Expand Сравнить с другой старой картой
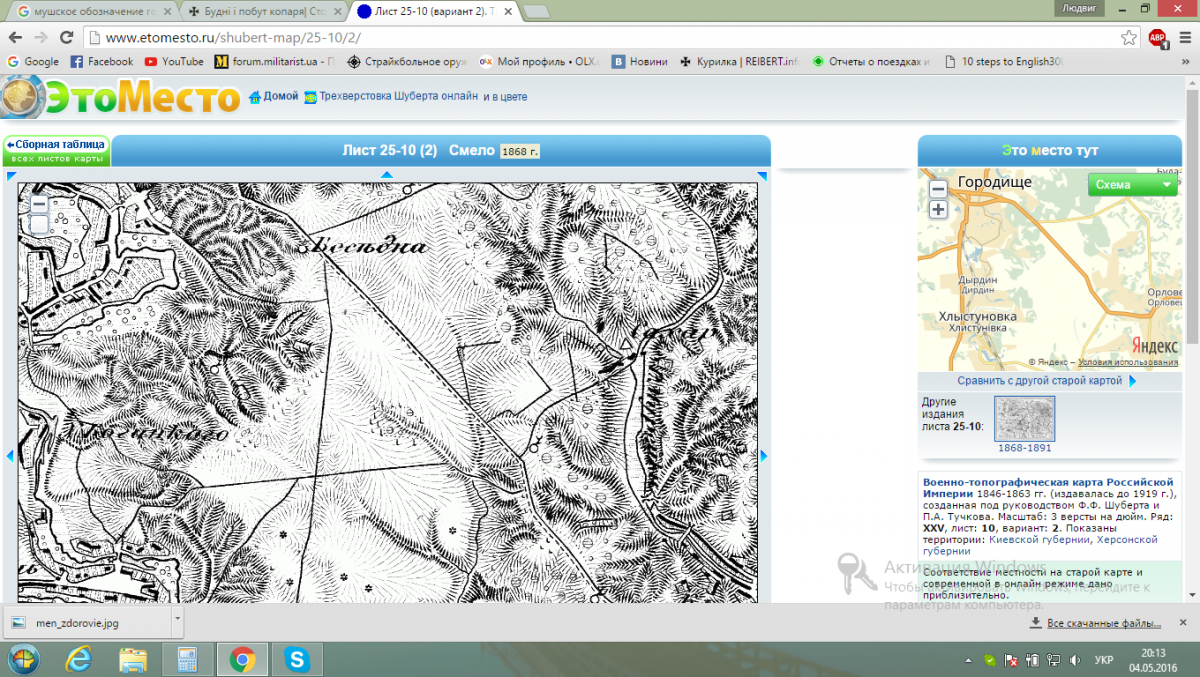The image size is (1200, 677). point(1047,381)
